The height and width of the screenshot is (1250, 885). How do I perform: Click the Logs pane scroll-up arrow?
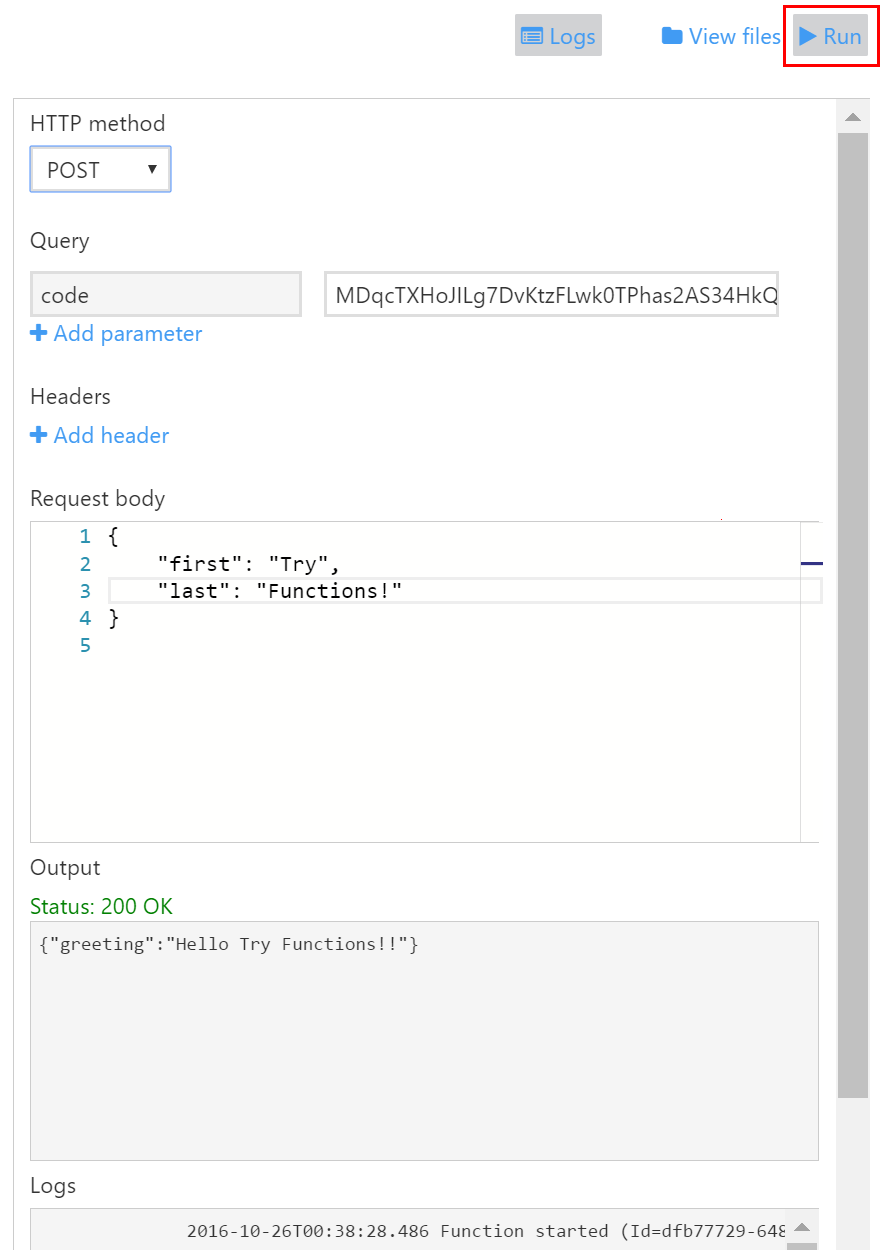click(803, 1226)
